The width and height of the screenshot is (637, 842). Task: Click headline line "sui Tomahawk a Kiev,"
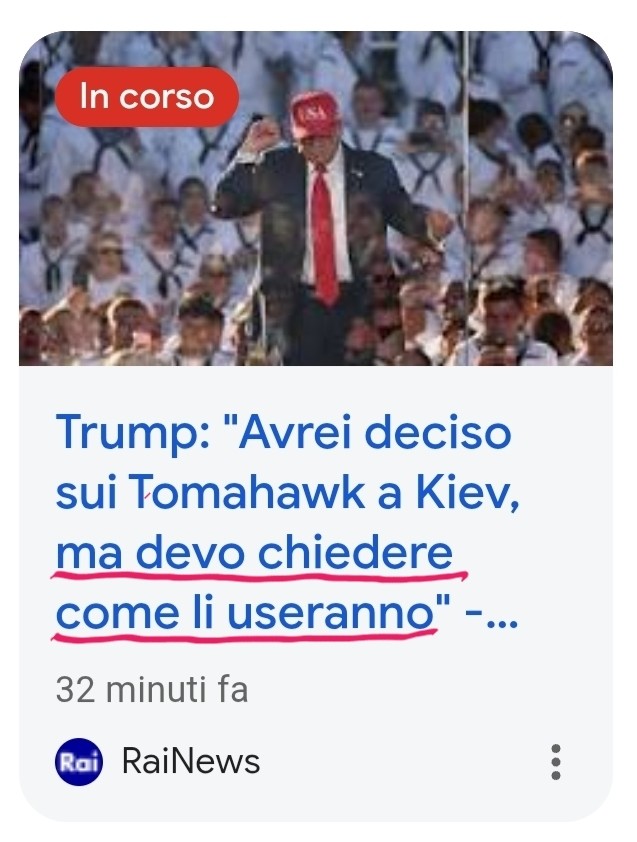pos(287,492)
